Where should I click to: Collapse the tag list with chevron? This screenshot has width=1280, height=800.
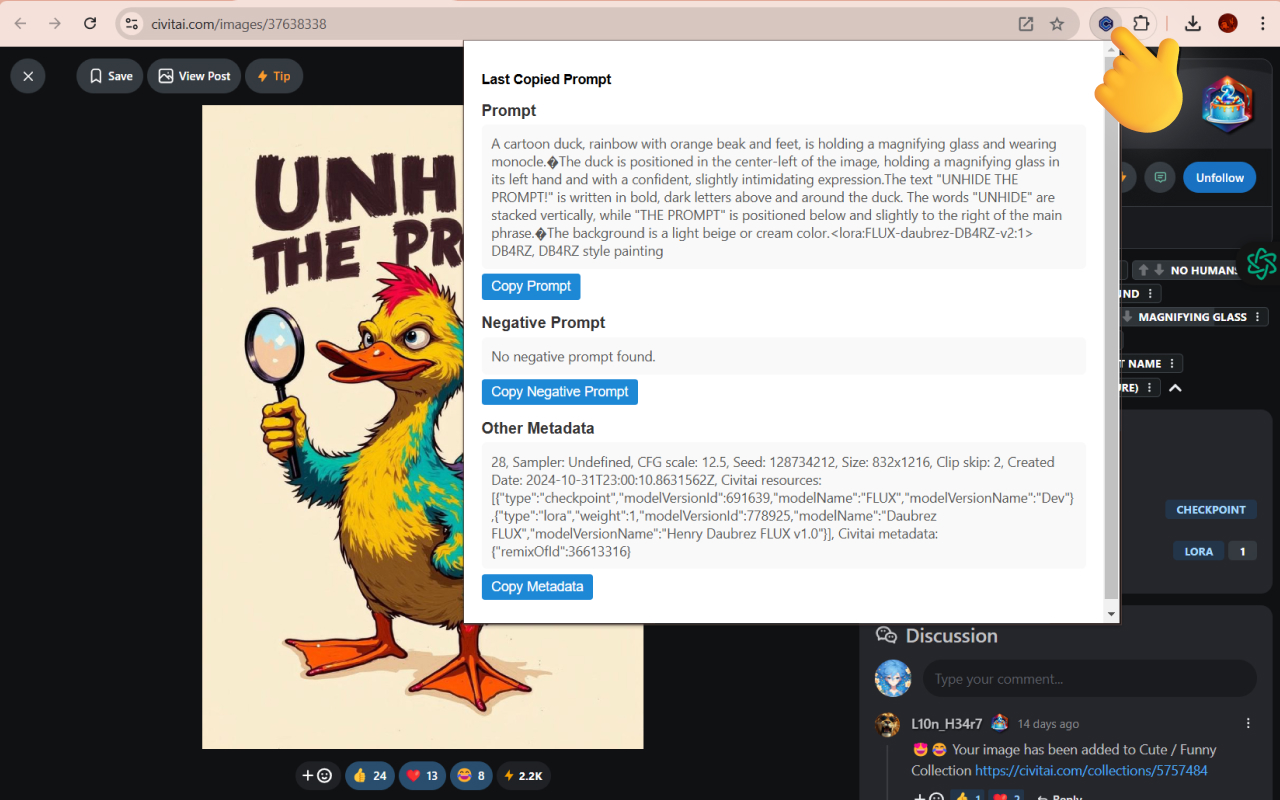coord(1175,388)
